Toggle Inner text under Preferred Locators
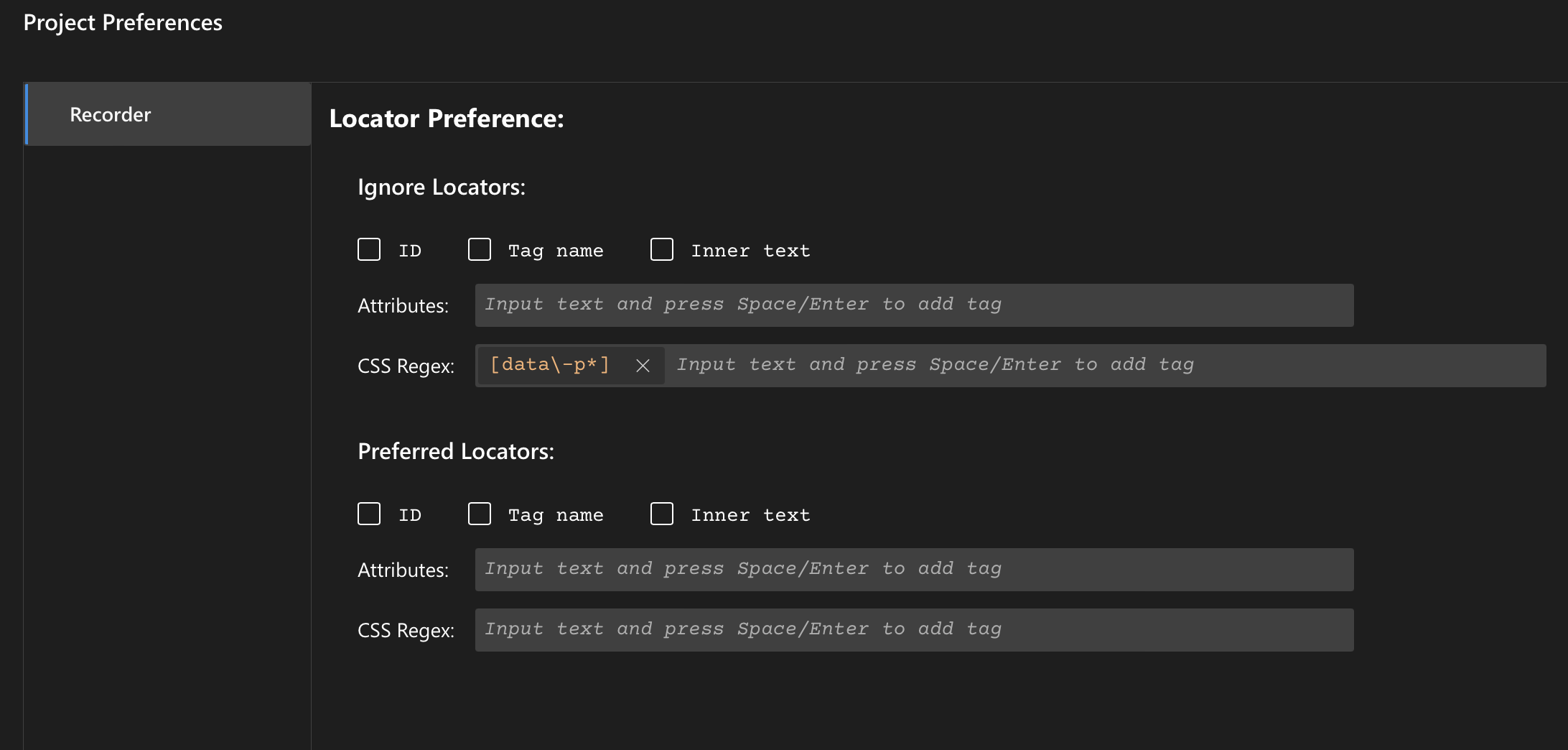The image size is (1568, 750). click(662, 514)
